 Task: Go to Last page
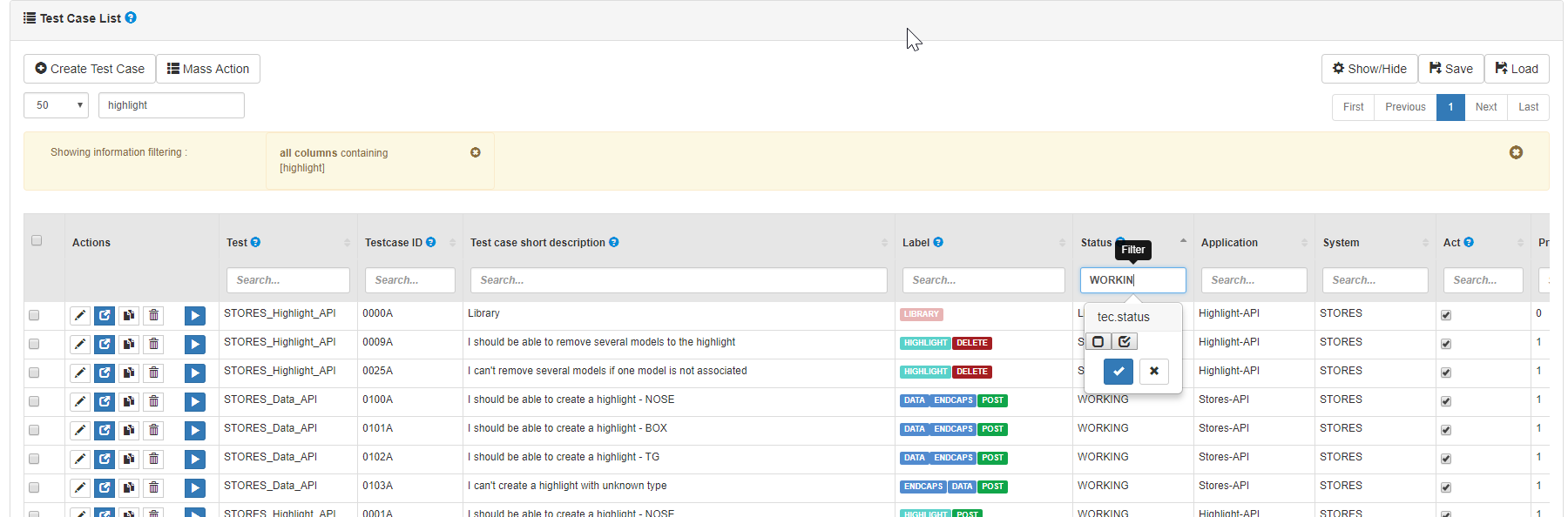click(1529, 107)
